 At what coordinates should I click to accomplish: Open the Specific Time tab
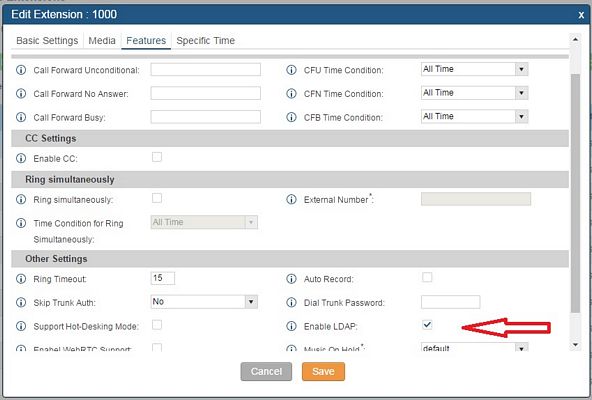[x=206, y=40]
